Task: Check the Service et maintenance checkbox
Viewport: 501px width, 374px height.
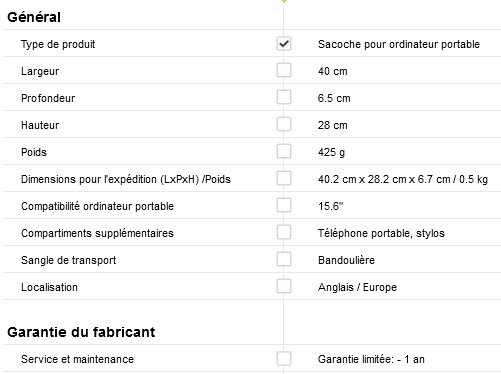Action: click(284, 359)
